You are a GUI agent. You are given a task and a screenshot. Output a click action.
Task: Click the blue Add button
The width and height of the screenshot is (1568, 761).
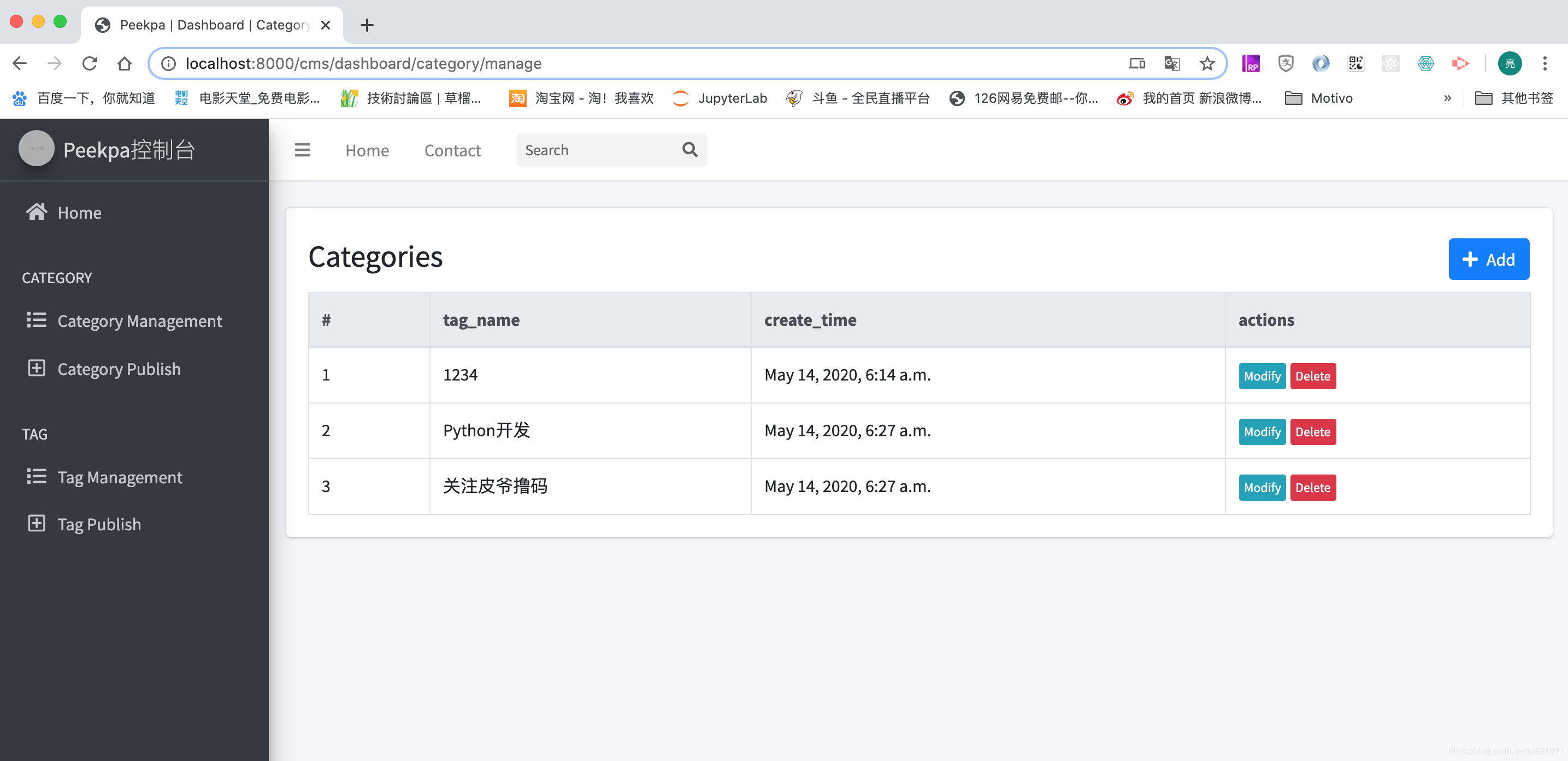1488,259
